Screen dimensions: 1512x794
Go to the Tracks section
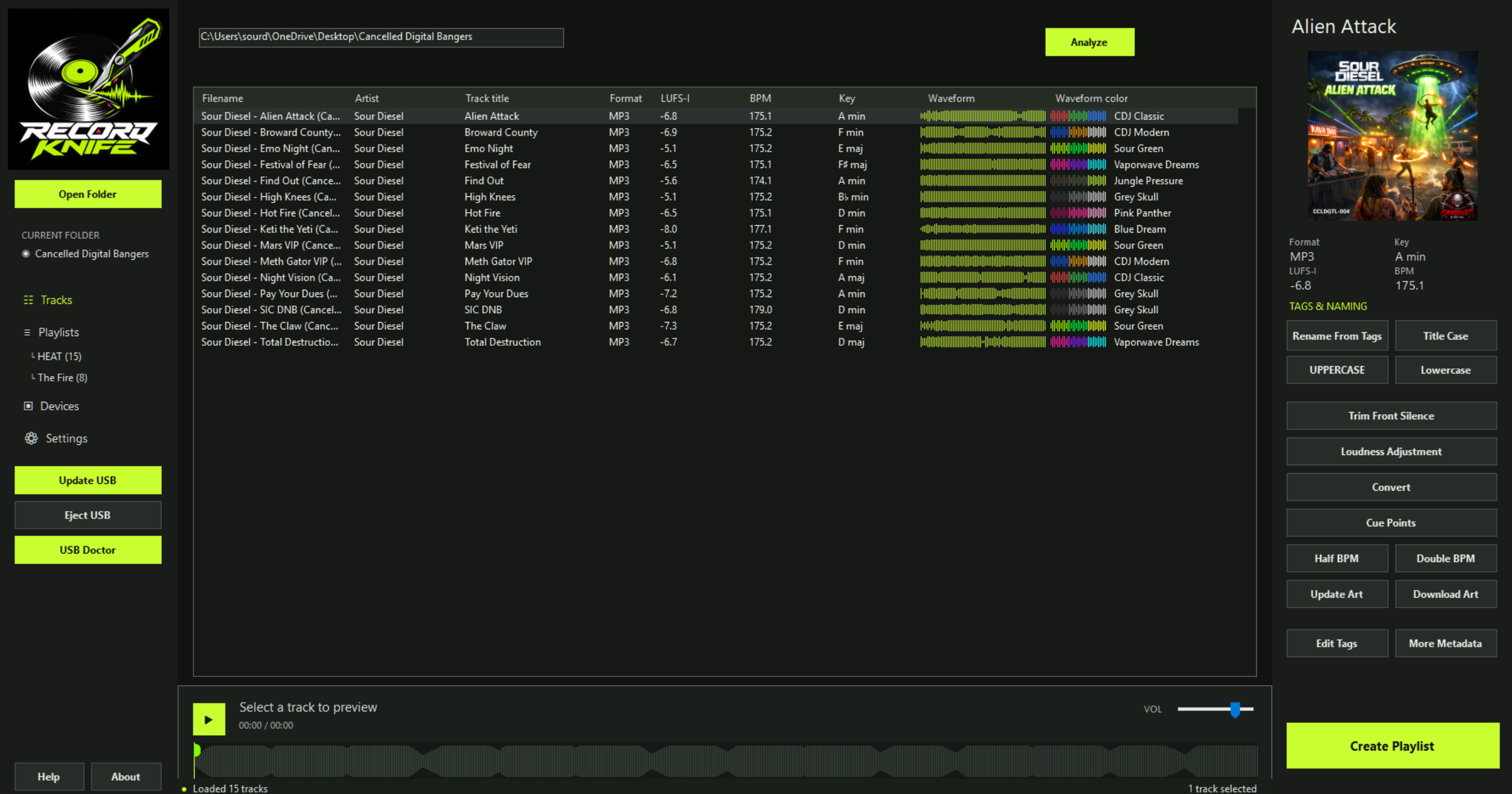(x=56, y=300)
